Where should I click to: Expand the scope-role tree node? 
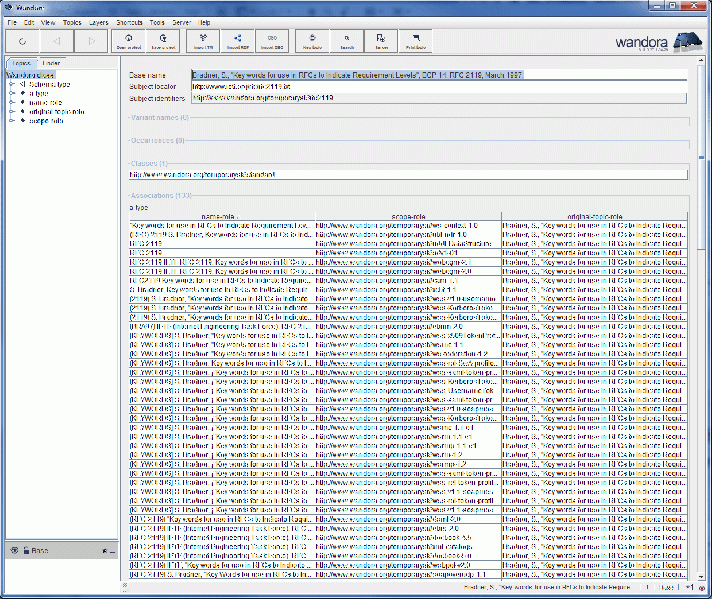[x=11, y=120]
